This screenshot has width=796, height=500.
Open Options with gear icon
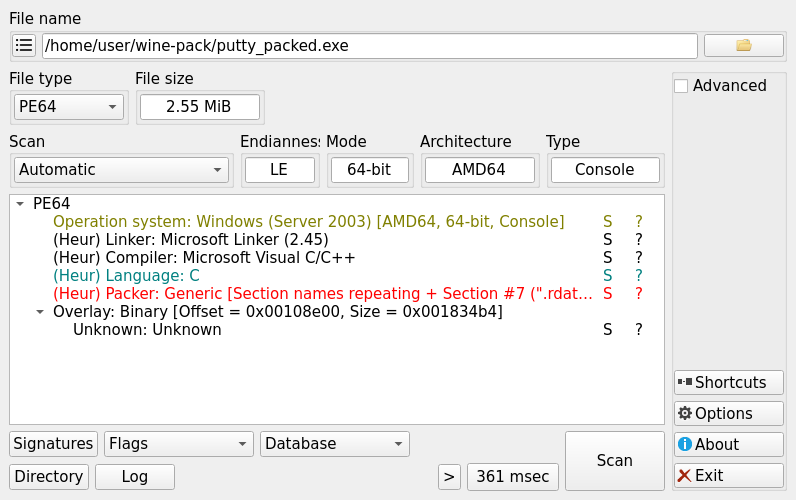click(729, 414)
